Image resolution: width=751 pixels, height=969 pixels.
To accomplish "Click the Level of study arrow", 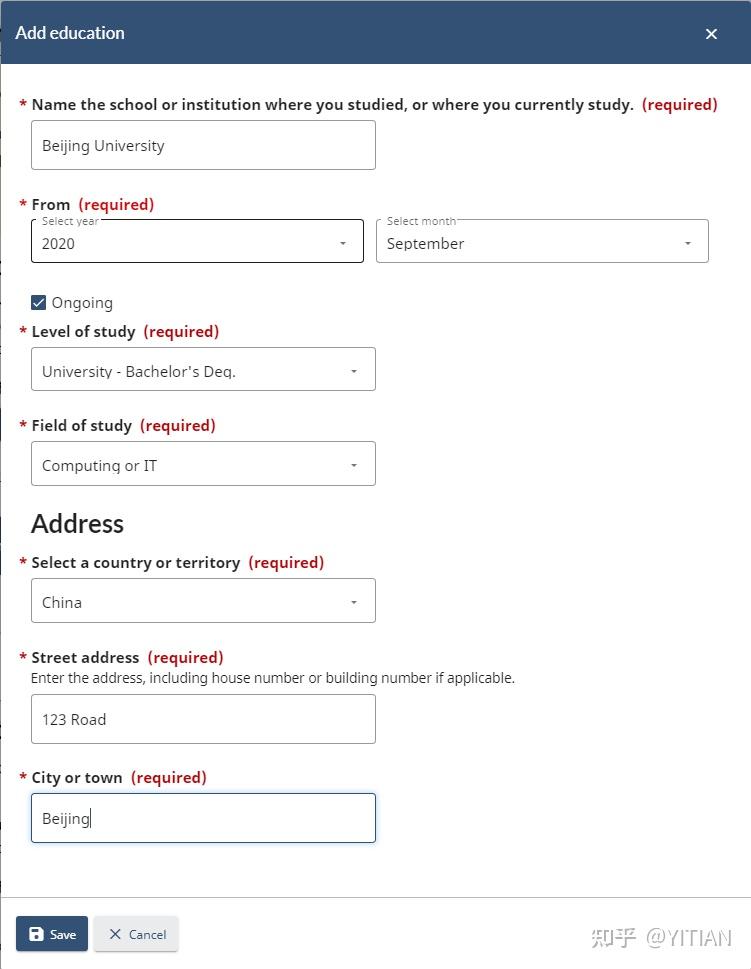I will click(x=354, y=371).
